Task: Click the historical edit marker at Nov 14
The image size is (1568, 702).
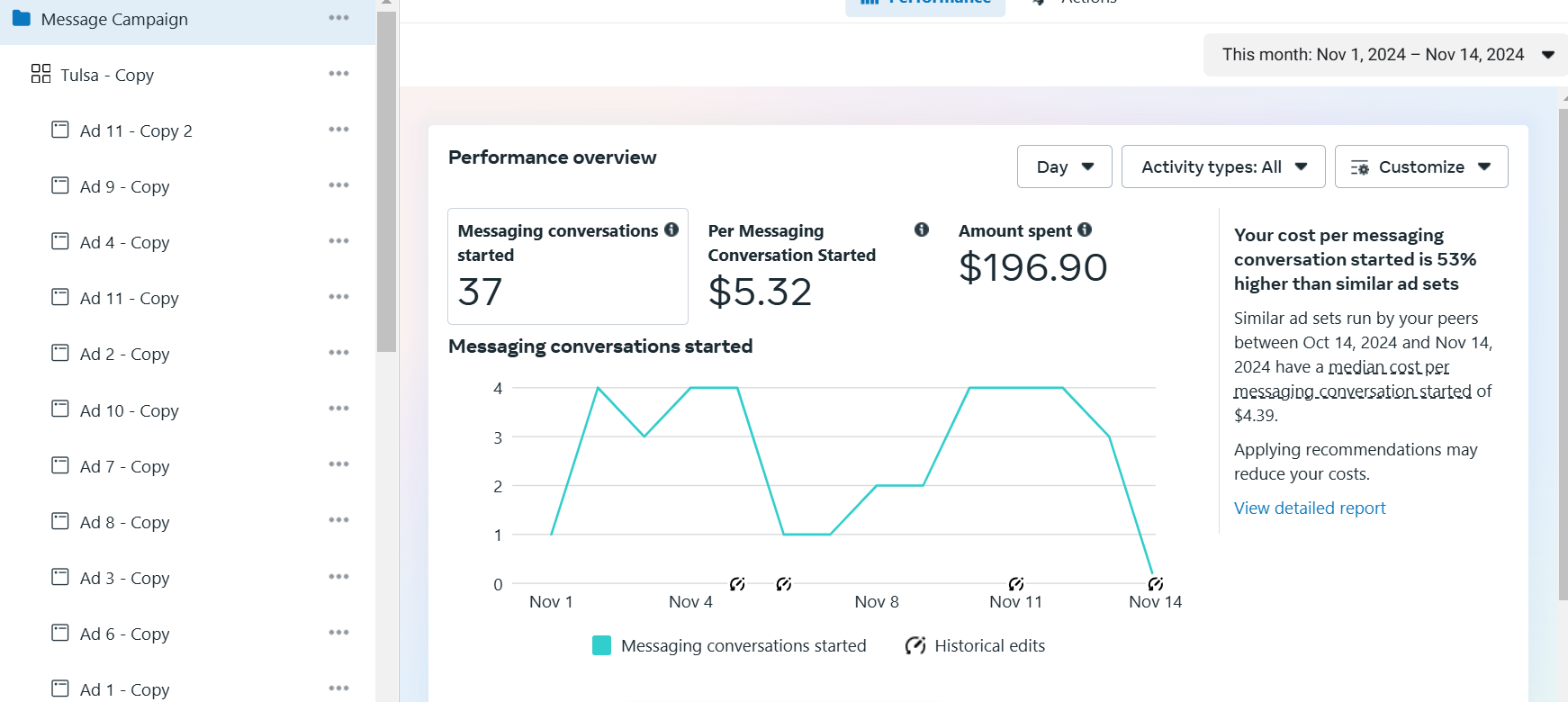Action: pos(1155,584)
